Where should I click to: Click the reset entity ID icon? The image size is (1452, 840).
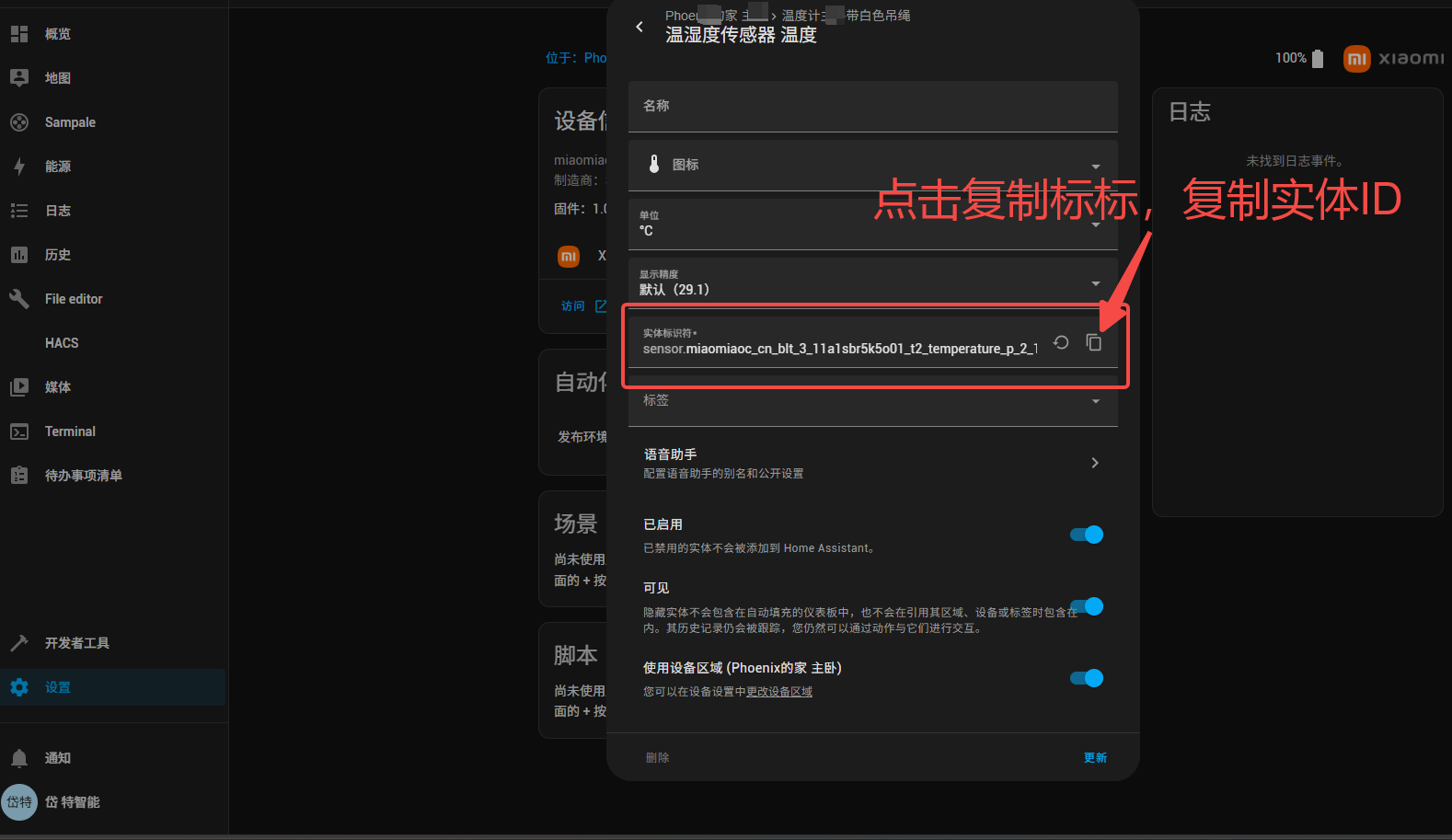pyautogui.click(x=1061, y=342)
